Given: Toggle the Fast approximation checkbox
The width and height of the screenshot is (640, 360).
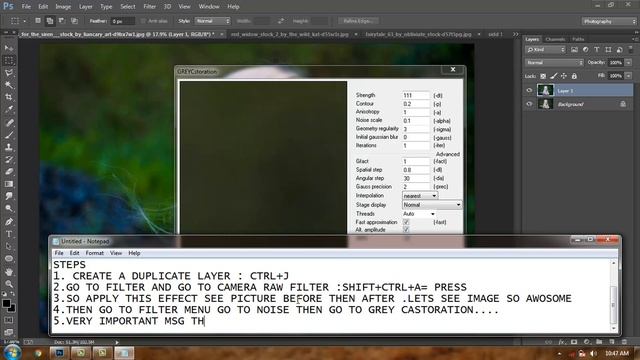Looking at the screenshot, I should [x=406, y=222].
